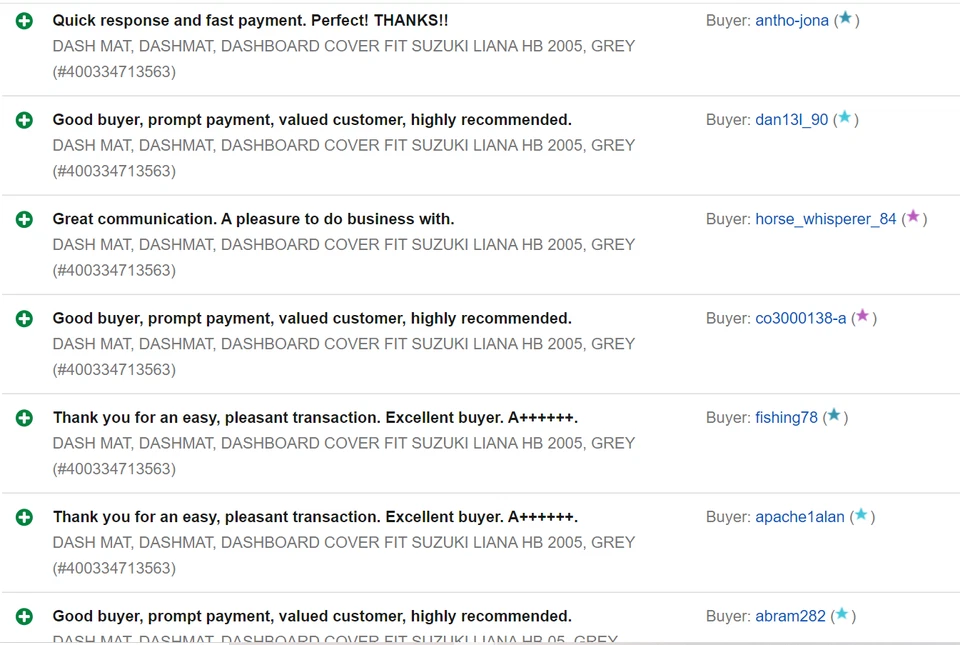Open buyer profile antho-jona
Screen dimensions: 960x645
click(791, 21)
